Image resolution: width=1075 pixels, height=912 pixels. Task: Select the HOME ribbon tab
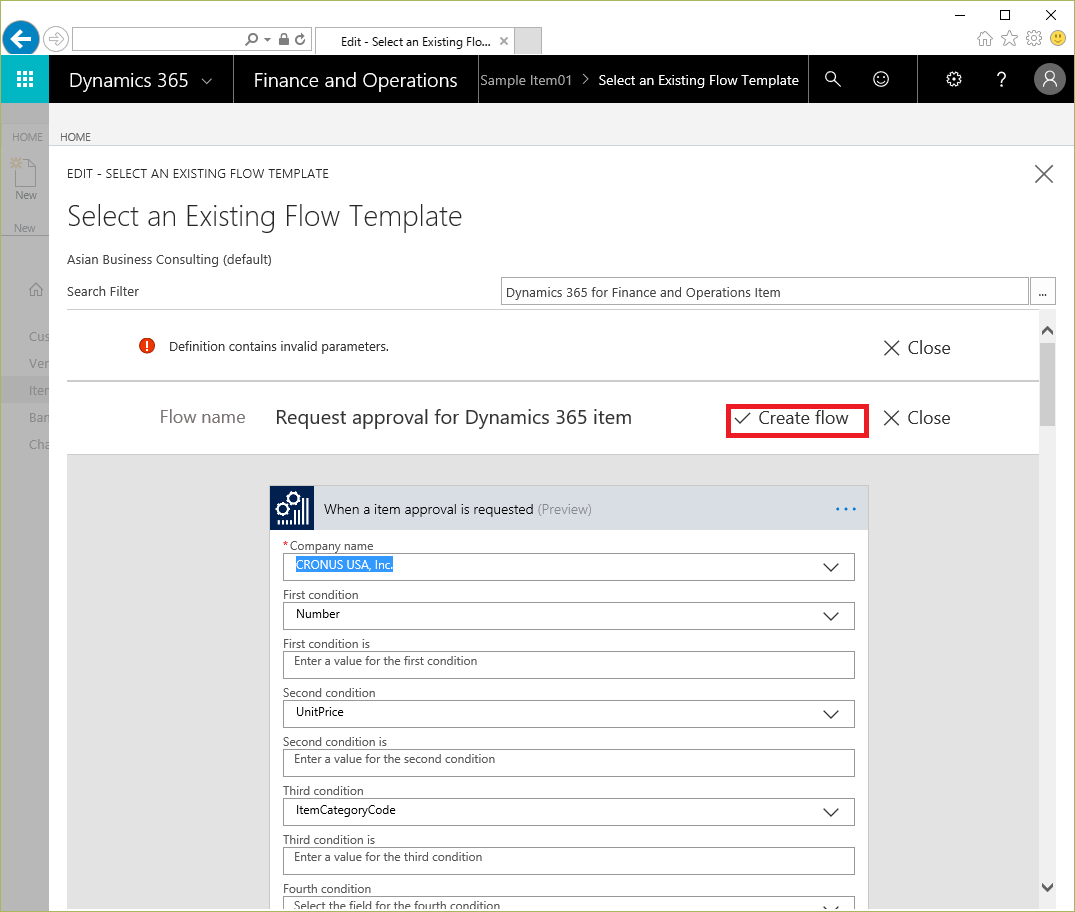[75, 137]
